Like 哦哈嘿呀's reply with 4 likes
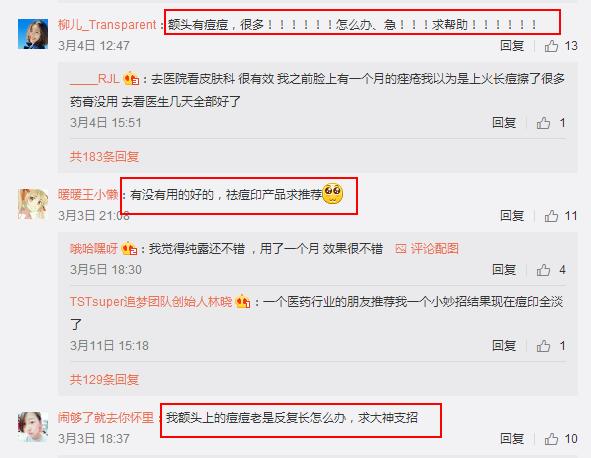Image resolution: width=591 pixels, height=458 pixels. (543, 270)
